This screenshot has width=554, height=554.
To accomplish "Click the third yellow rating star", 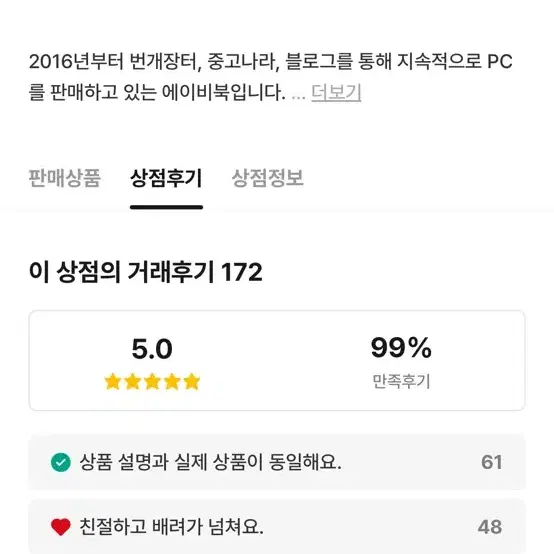I will 152,382.
